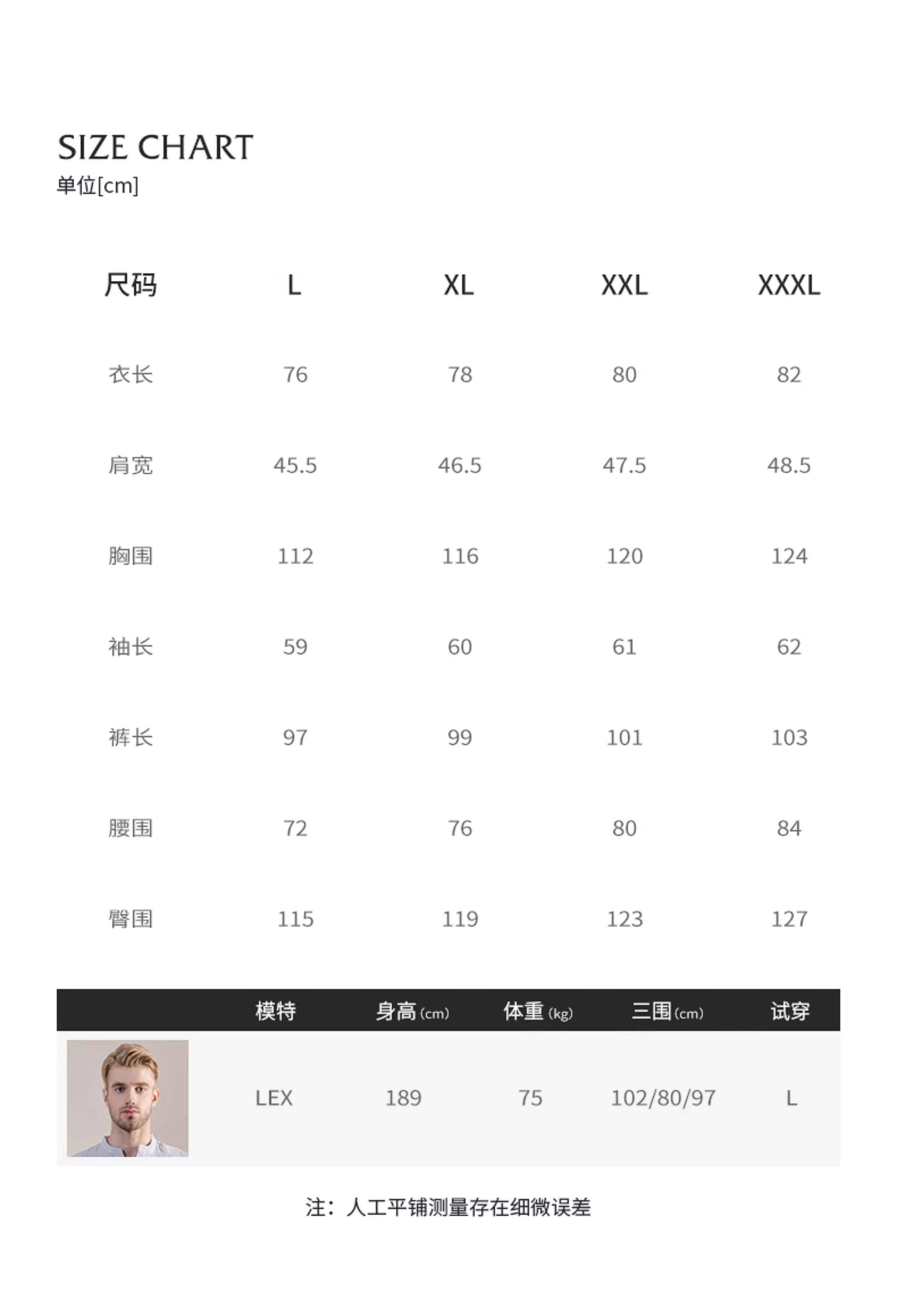The height and width of the screenshot is (1316, 897).
Task: Select the 肩宽 row label
Action: tap(130, 465)
